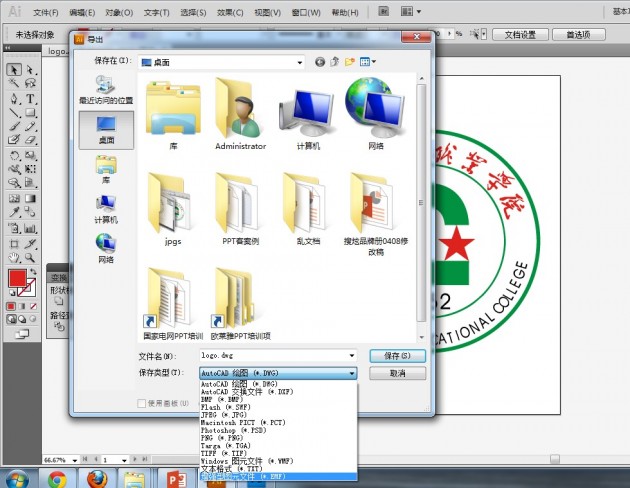Expand the 文件名 filename dropdown arrow
This screenshot has width=630, height=488.
352,355
